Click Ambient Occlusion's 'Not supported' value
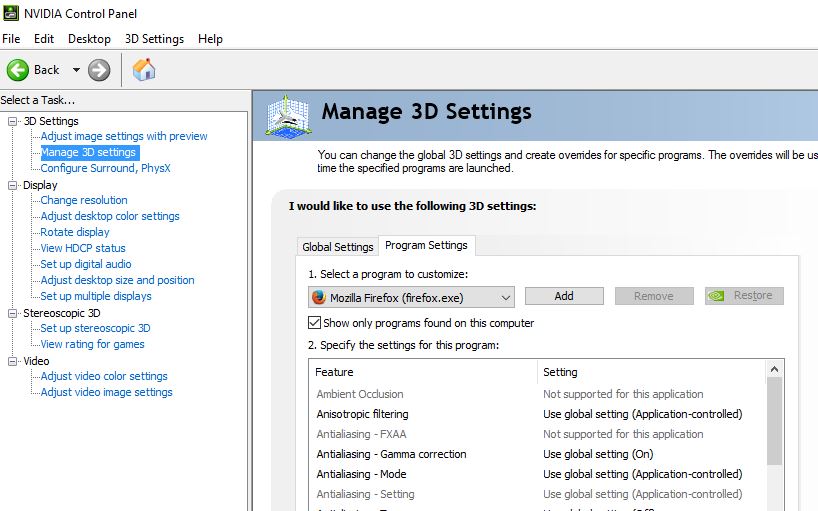Screen dimensions: 818x511 [x=623, y=394]
